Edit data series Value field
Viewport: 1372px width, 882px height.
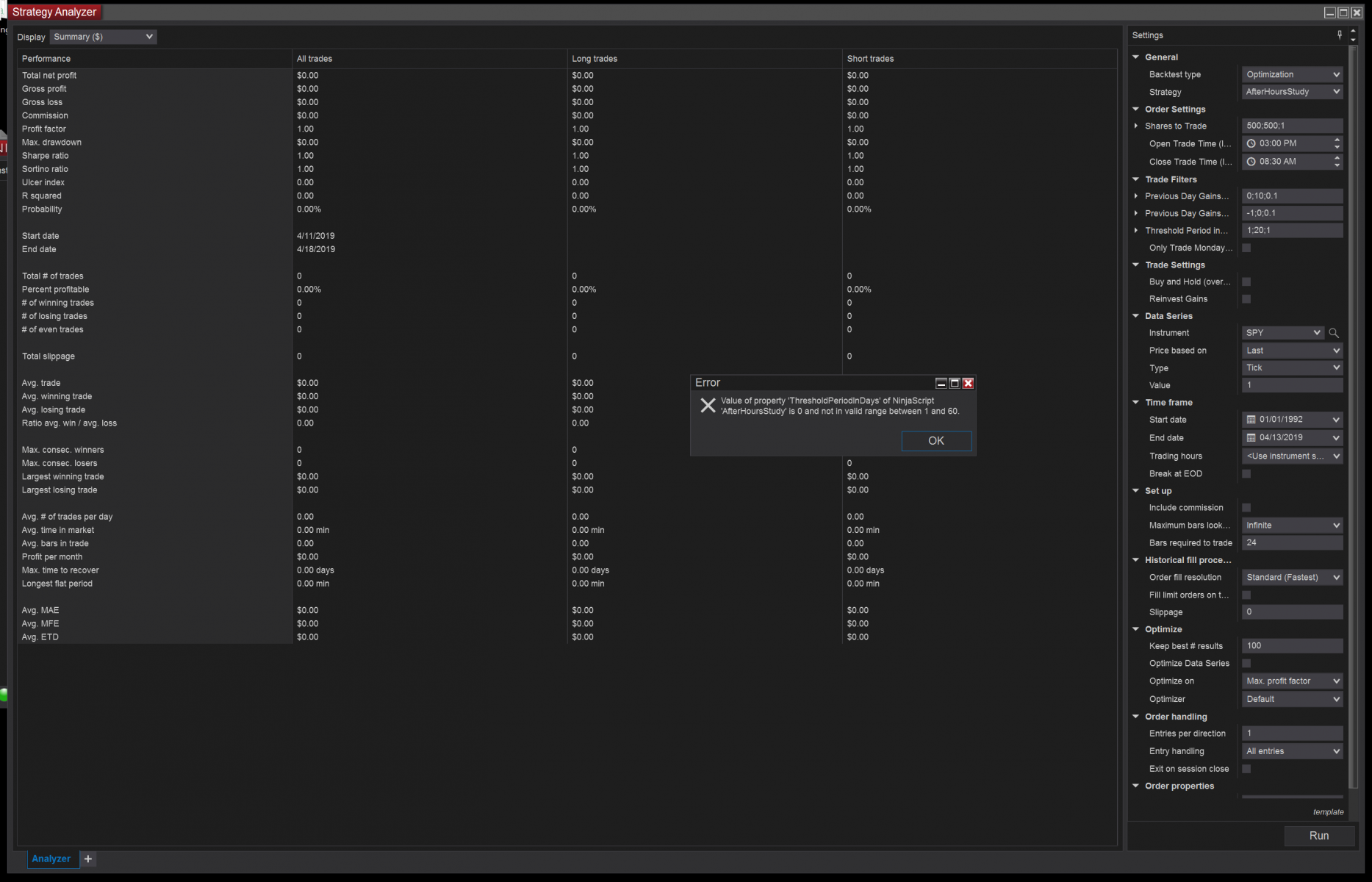[1292, 385]
